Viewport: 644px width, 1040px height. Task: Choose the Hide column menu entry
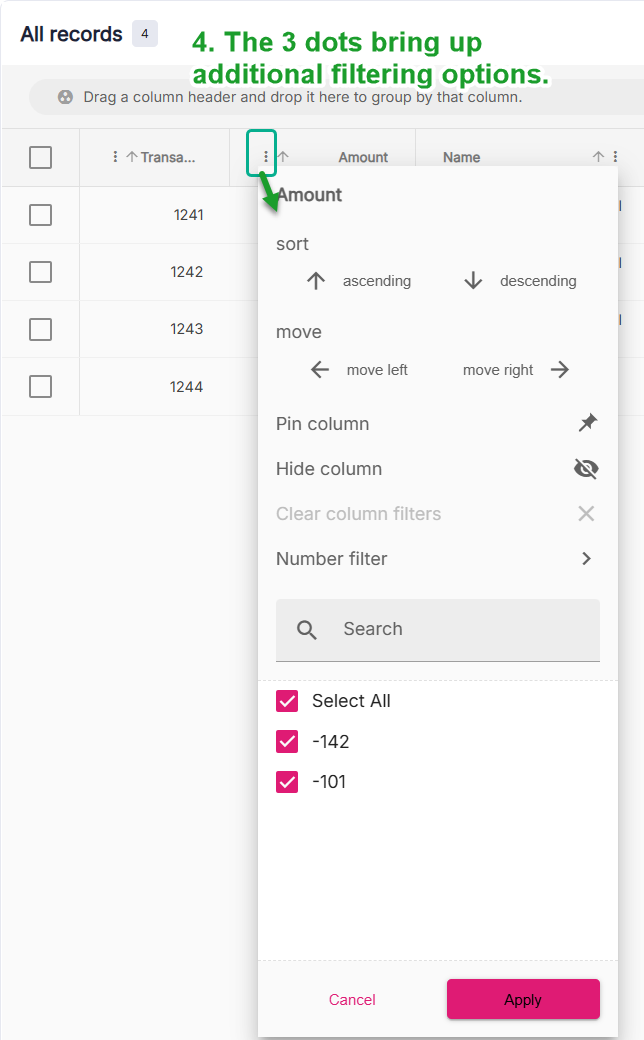[x=329, y=469]
